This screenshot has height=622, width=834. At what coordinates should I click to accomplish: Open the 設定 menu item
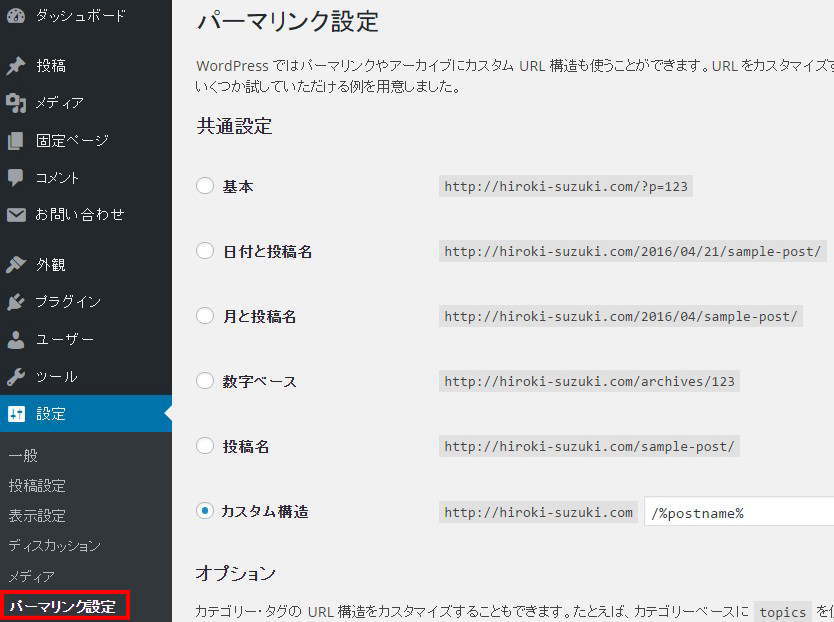point(86,413)
